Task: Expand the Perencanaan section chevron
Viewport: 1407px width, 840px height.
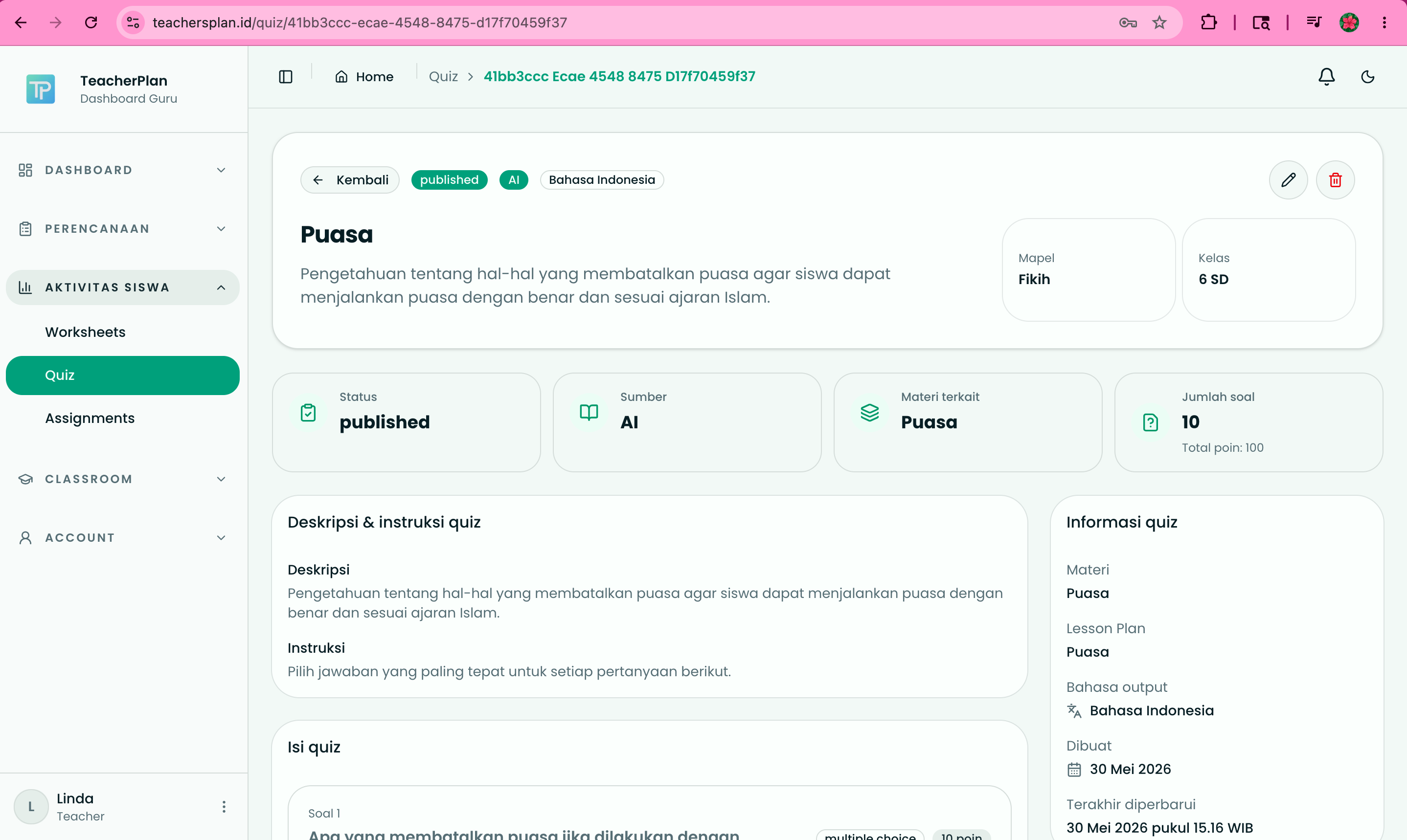Action: pyautogui.click(x=221, y=229)
